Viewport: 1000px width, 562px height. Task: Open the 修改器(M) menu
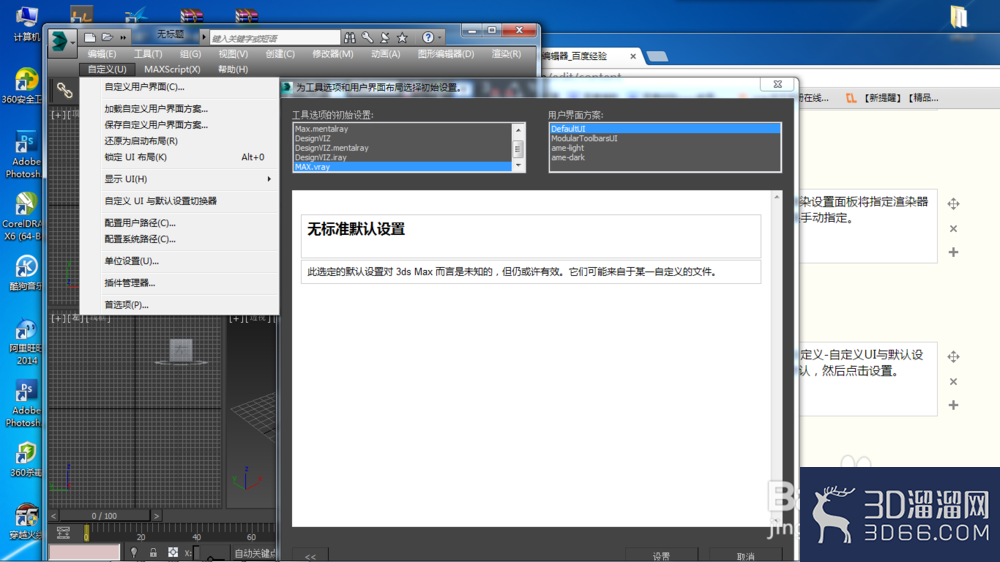pos(332,54)
